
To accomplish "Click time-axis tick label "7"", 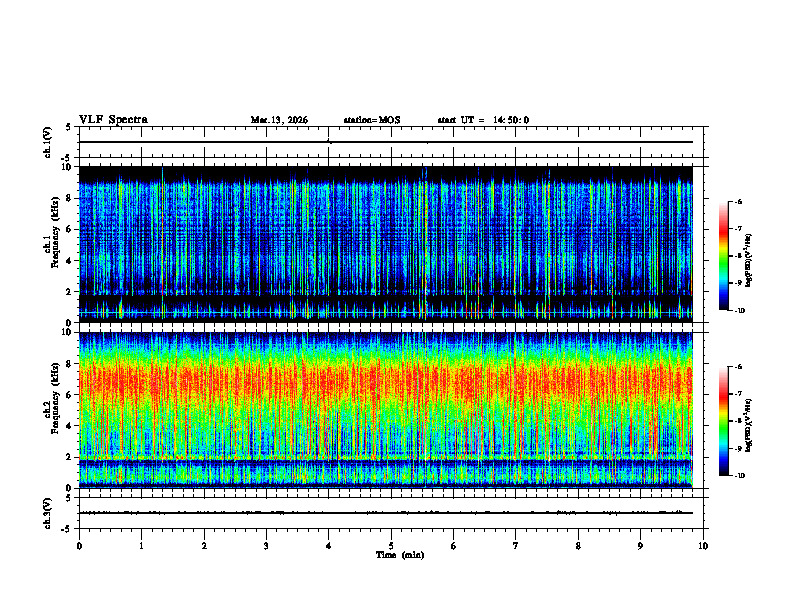I will (516, 546).
